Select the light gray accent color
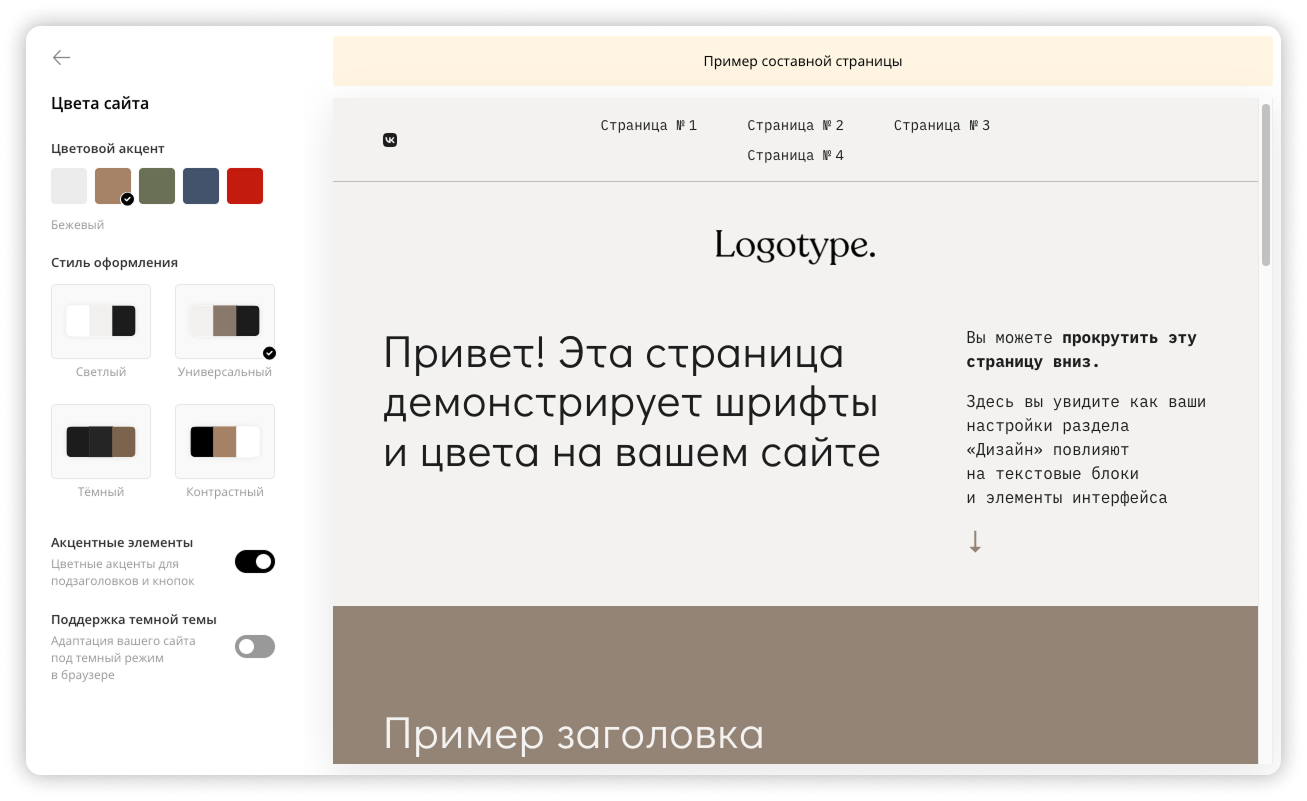 [69, 186]
